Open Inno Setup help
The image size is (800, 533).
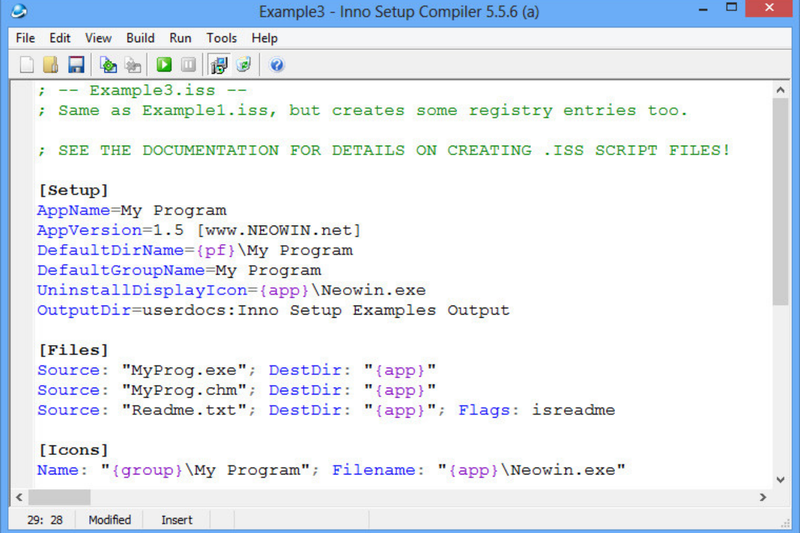point(277,65)
